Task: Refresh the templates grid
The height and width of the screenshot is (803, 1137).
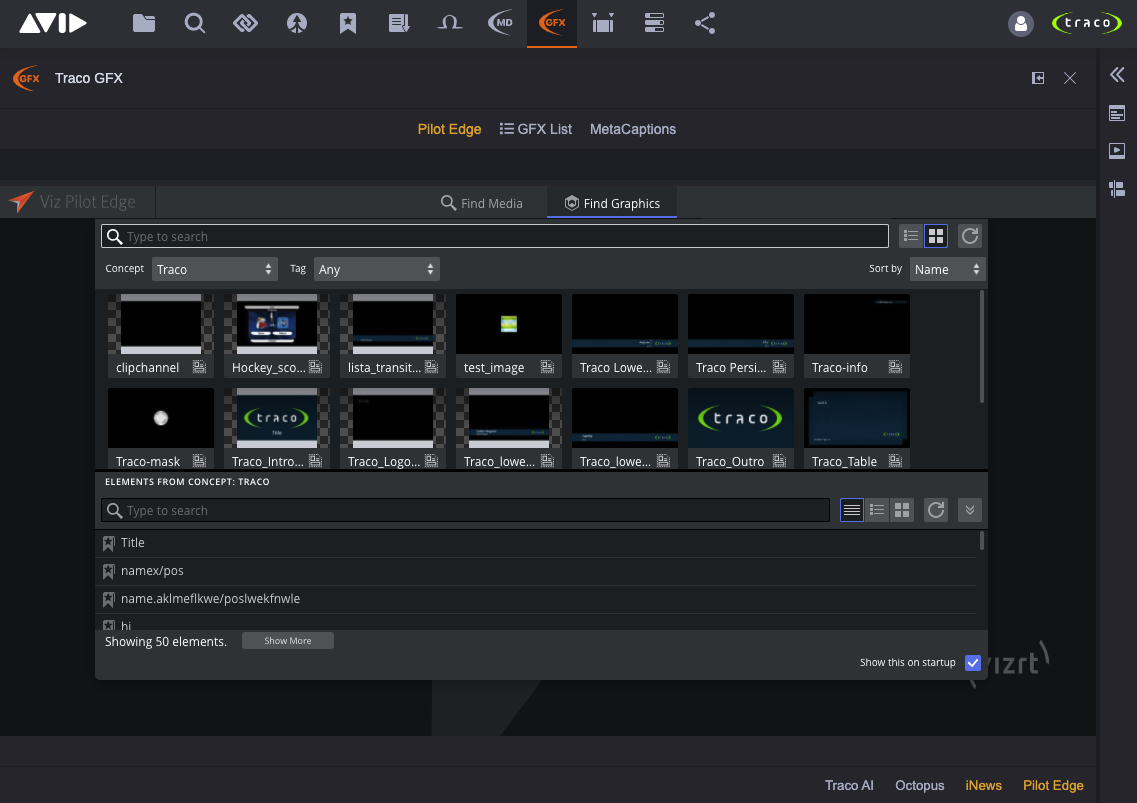Action: tap(969, 236)
